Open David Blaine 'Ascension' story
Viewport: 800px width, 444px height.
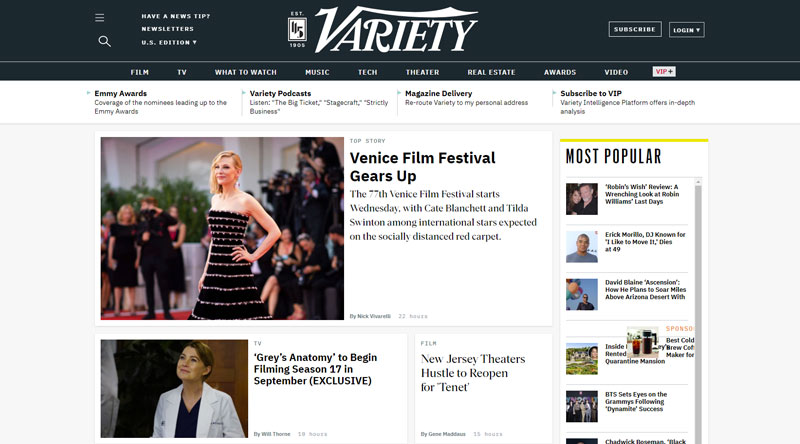(645, 289)
